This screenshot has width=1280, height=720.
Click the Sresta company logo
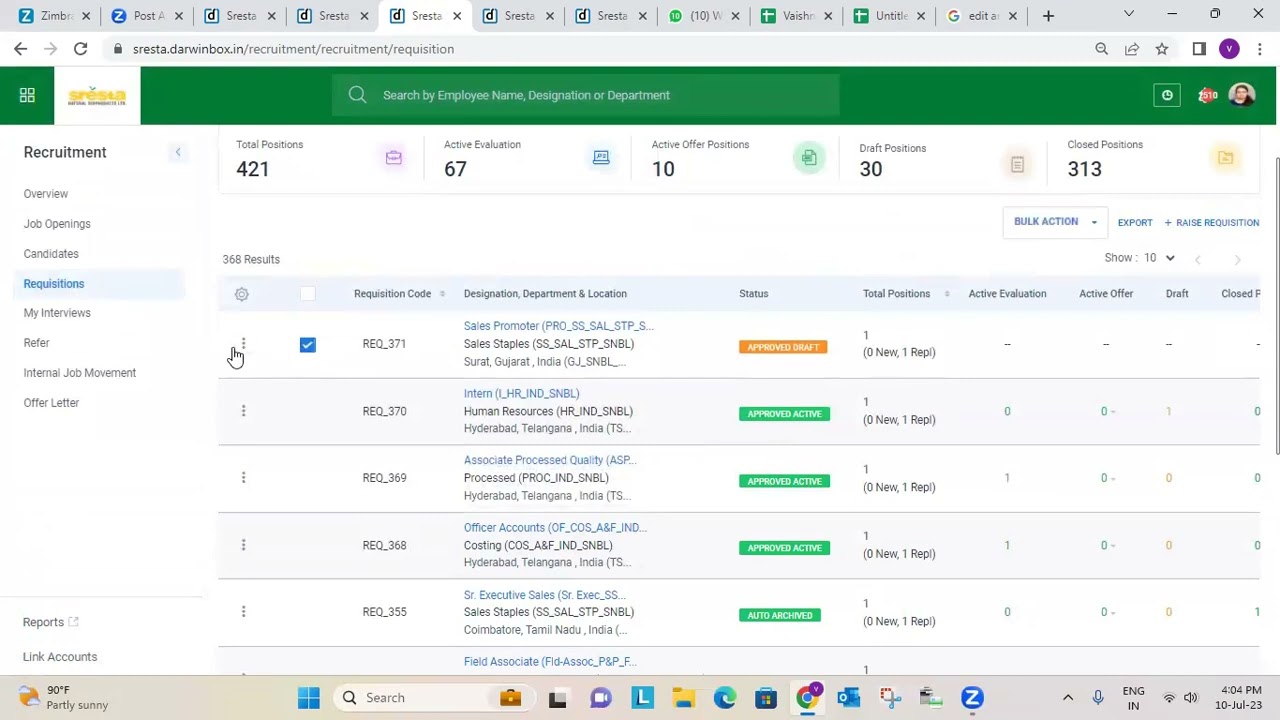click(x=97, y=96)
